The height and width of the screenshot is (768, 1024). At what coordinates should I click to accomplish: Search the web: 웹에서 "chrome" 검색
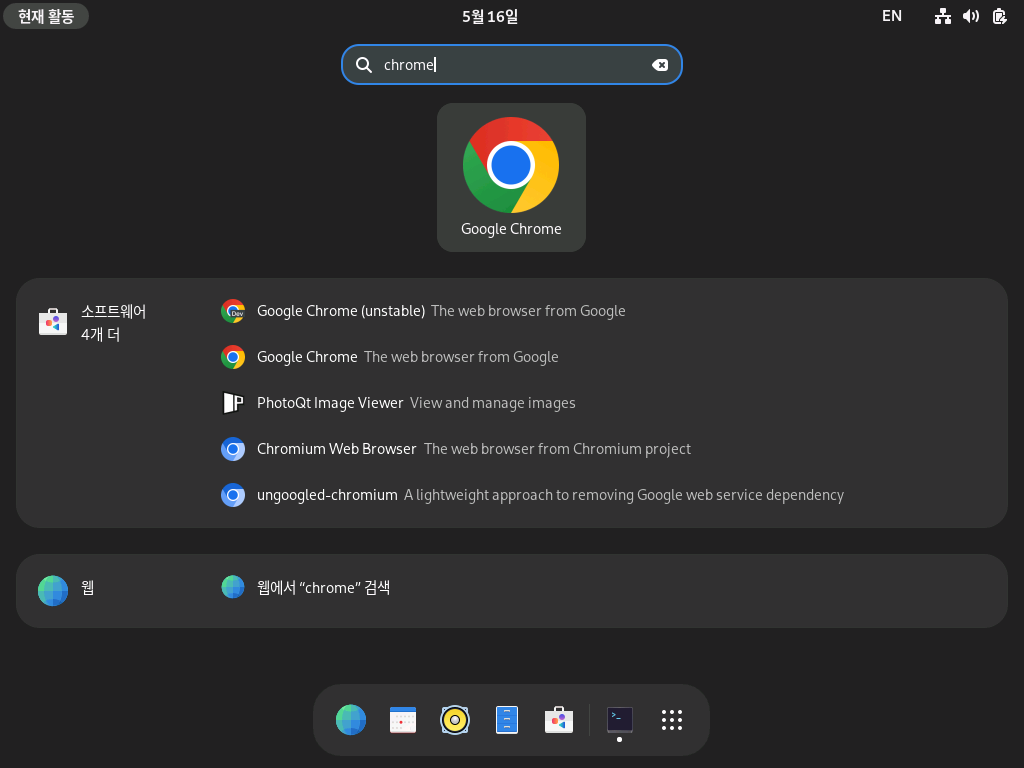tap(323, 588)
